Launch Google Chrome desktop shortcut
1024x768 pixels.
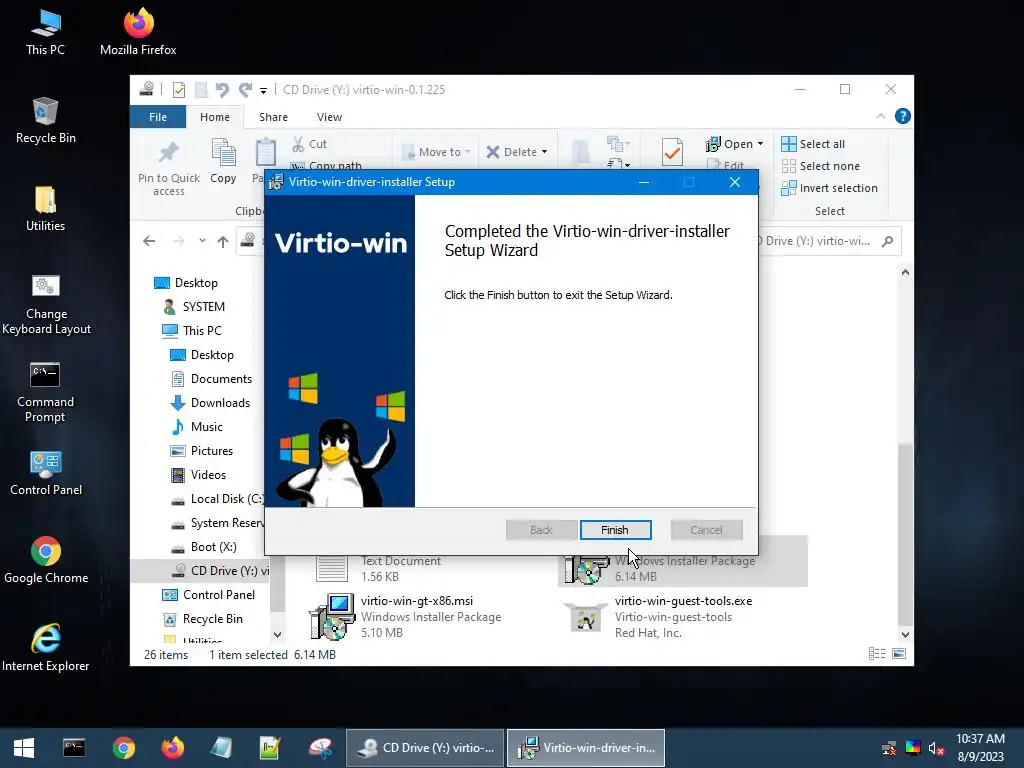pyautogui.click(x=46, y=560)
